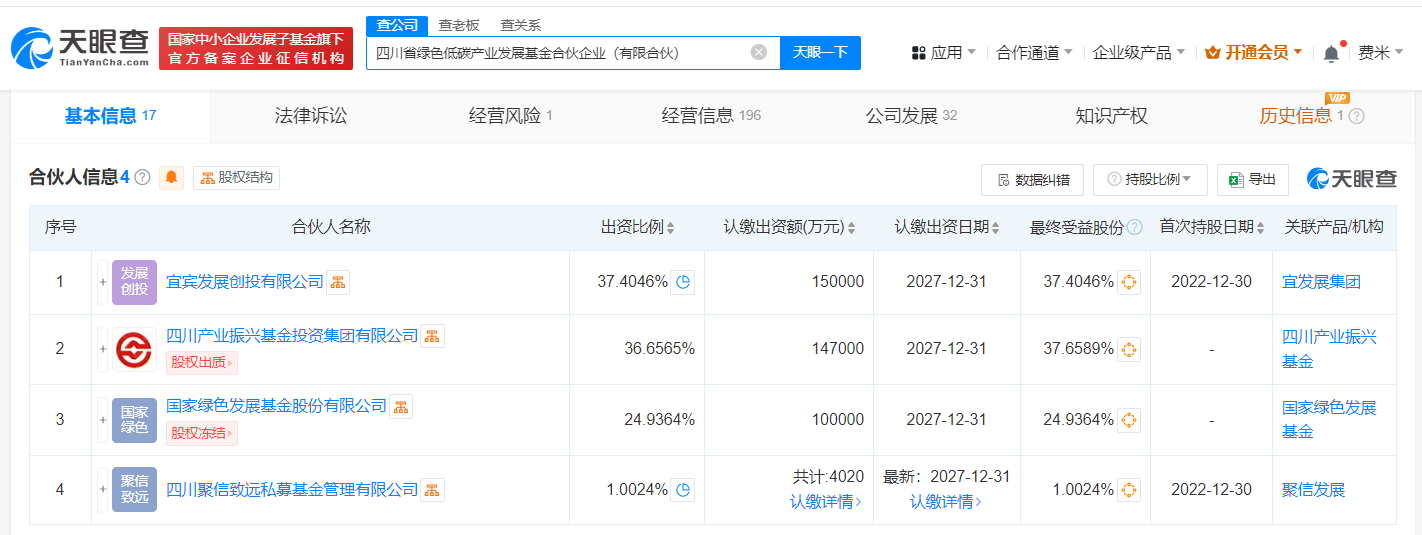Open the 聚信发展 related link
Screen dimensions: 1422x535
coord(1314,490)
